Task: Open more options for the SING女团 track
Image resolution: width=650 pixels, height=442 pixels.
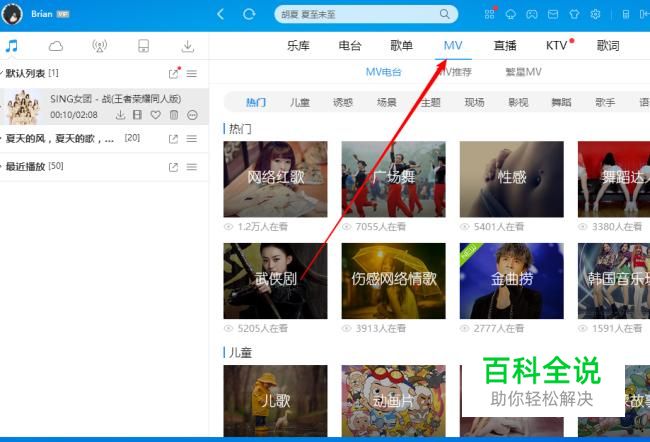Action: coord(192,115)
